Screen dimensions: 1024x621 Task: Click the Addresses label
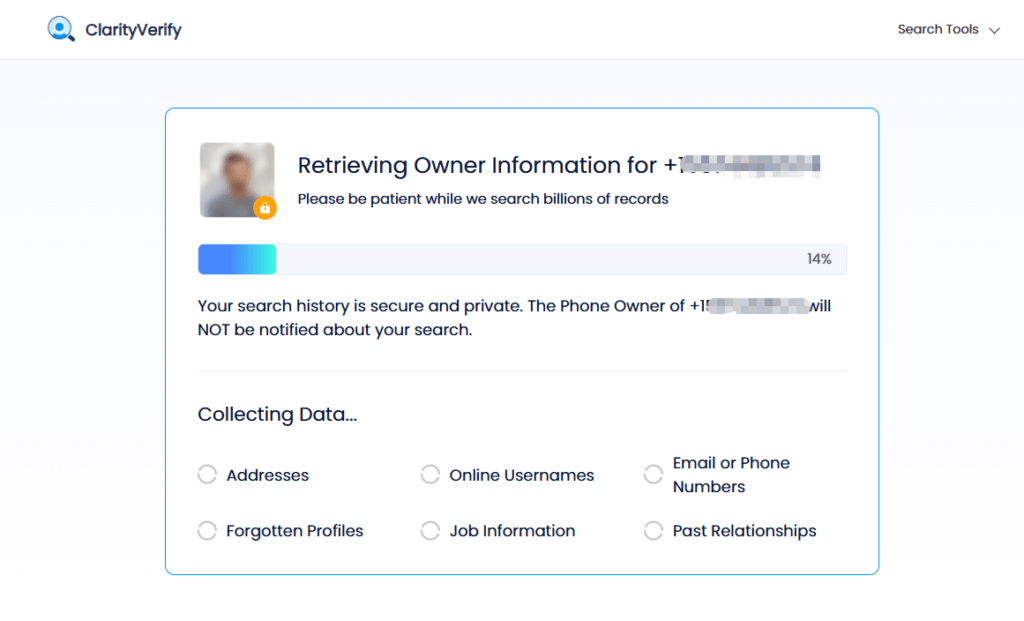pyautogui.click(x=268, y=475)
